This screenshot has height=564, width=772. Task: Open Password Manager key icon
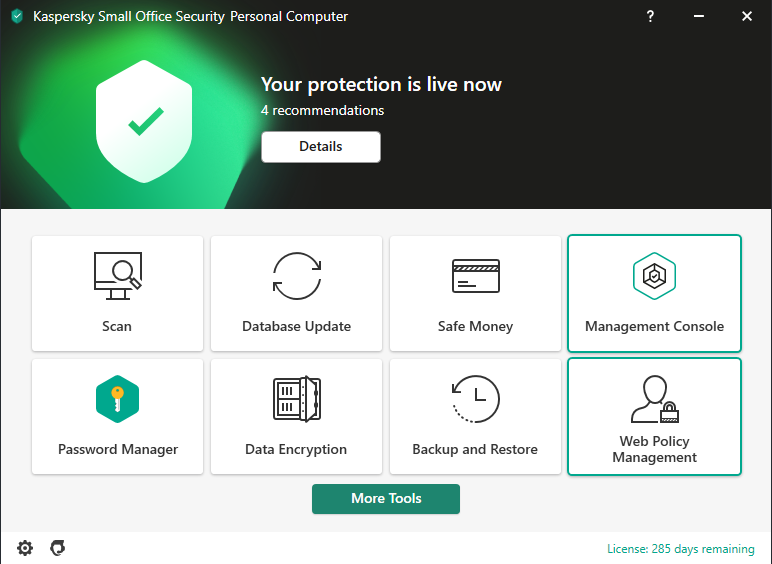[117, 399]
